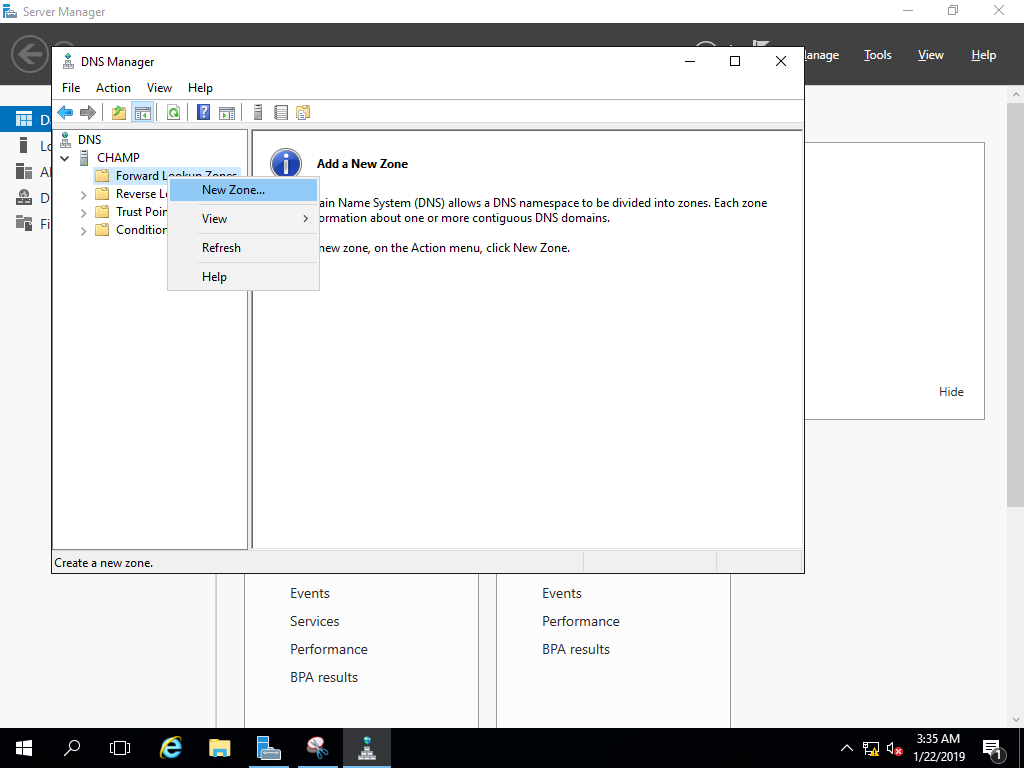Click the Local Server icon in sidebar
Screen dimensions: 1024x768
(x=24, y=145)
